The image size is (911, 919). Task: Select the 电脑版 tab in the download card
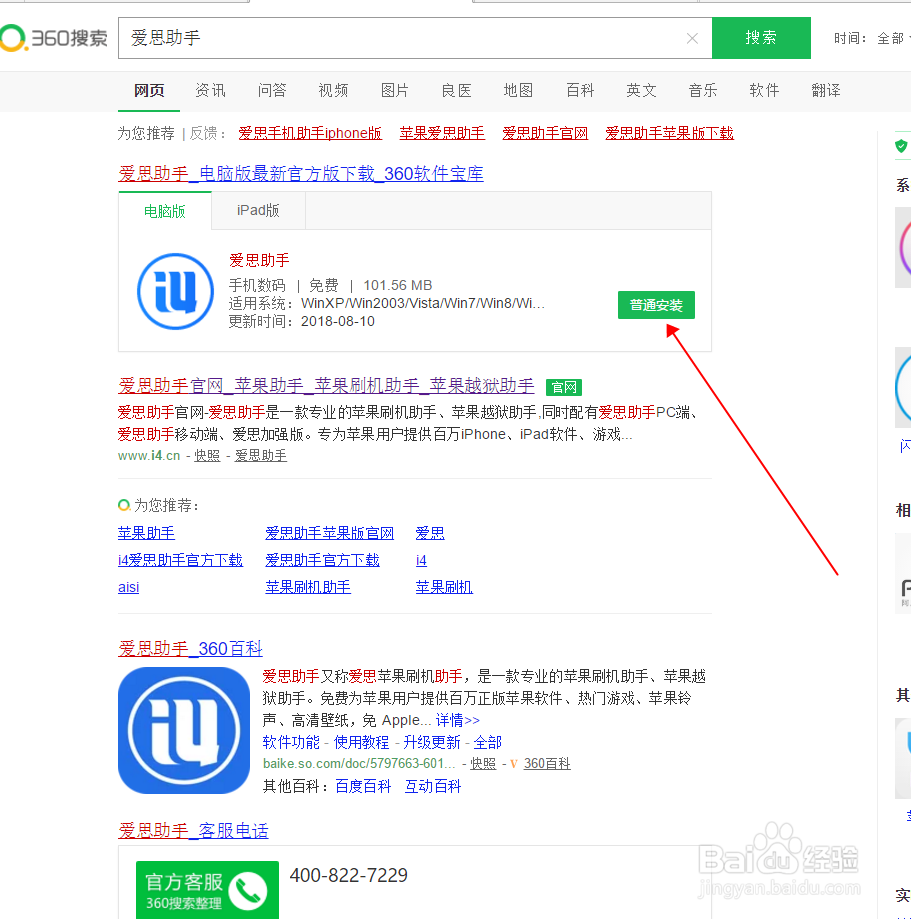click(x=165, y=211)
